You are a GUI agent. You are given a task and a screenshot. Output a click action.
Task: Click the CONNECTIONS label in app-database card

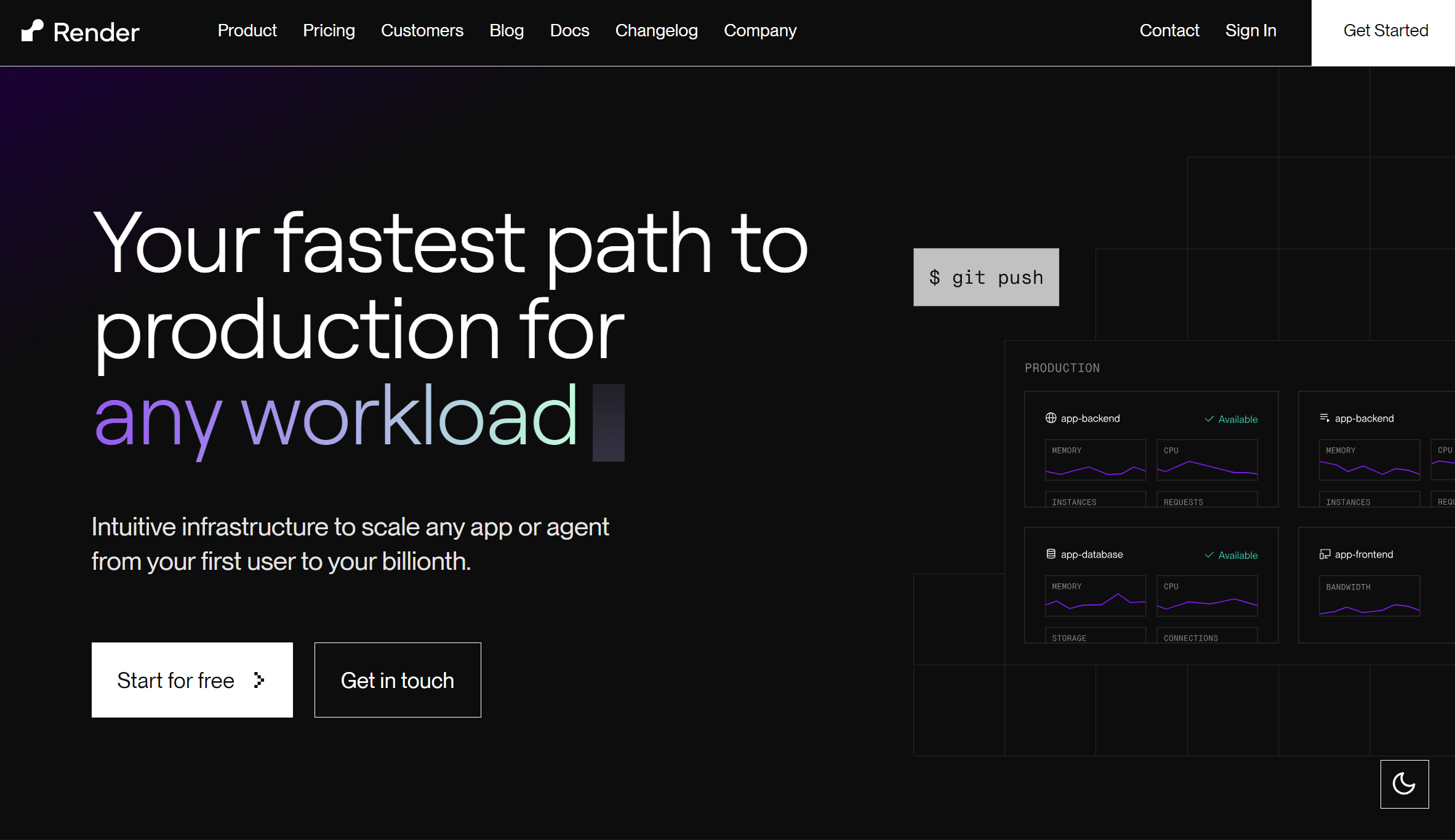(x=1190, y=638)
